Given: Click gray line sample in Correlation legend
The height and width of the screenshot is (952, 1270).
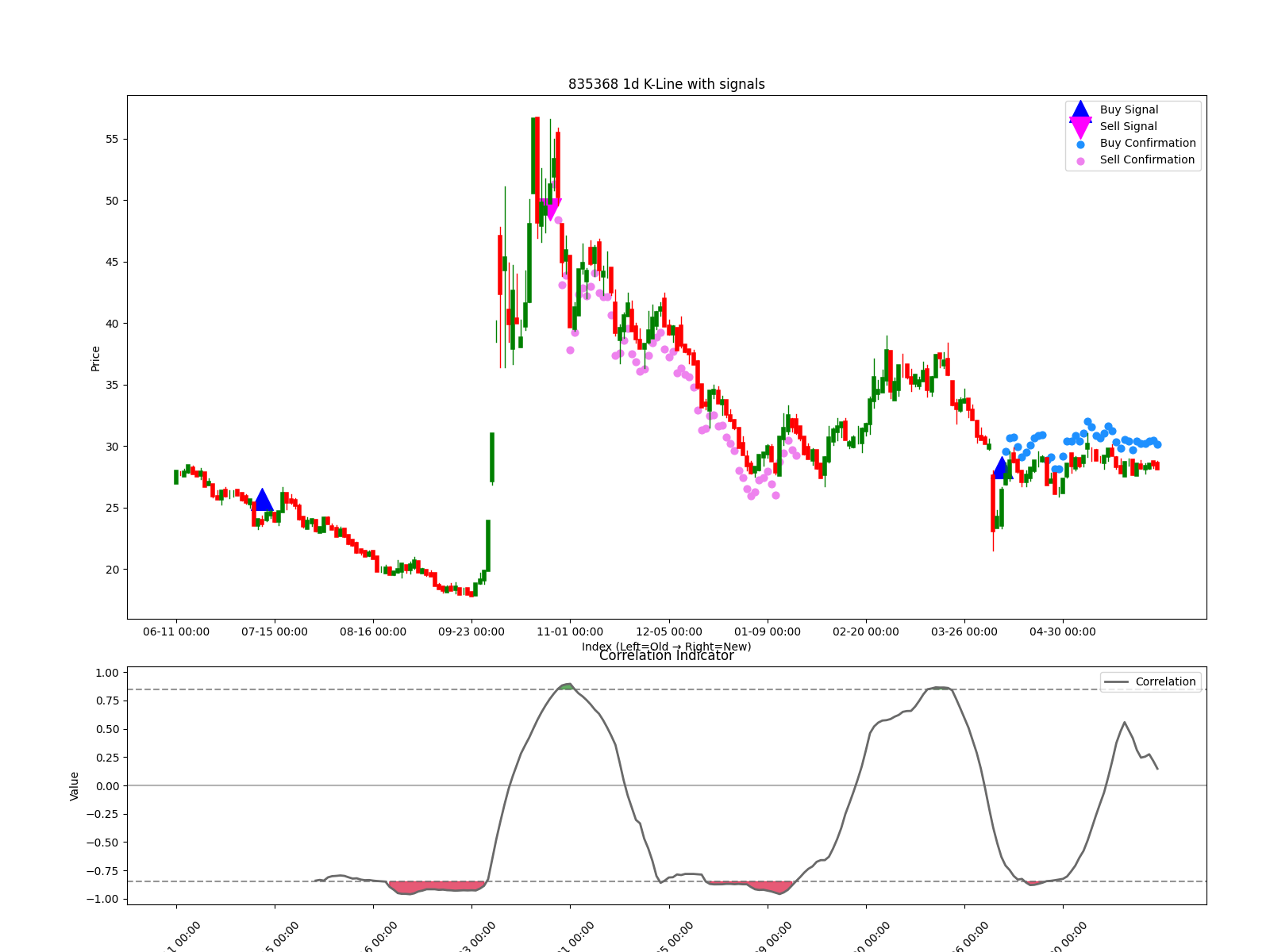Looking at the screenshot, I should [1117, 681].
